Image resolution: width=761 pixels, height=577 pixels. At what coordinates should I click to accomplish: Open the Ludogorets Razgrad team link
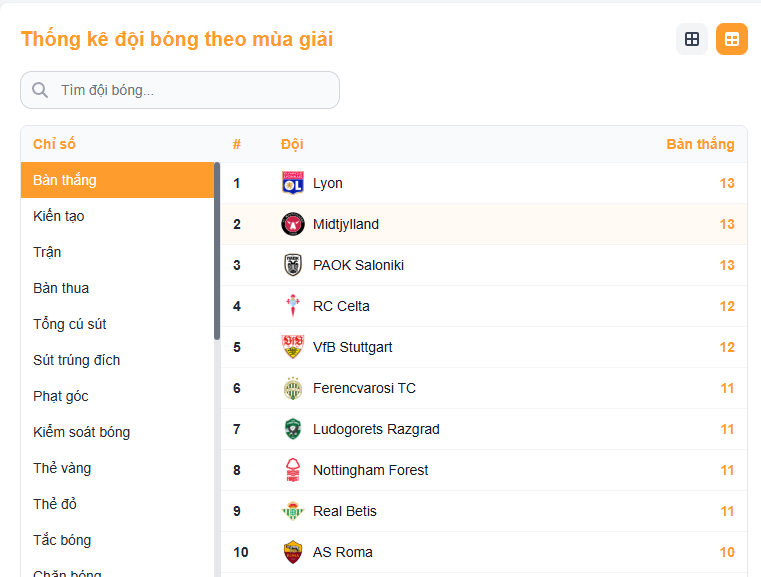coord(376,429)
